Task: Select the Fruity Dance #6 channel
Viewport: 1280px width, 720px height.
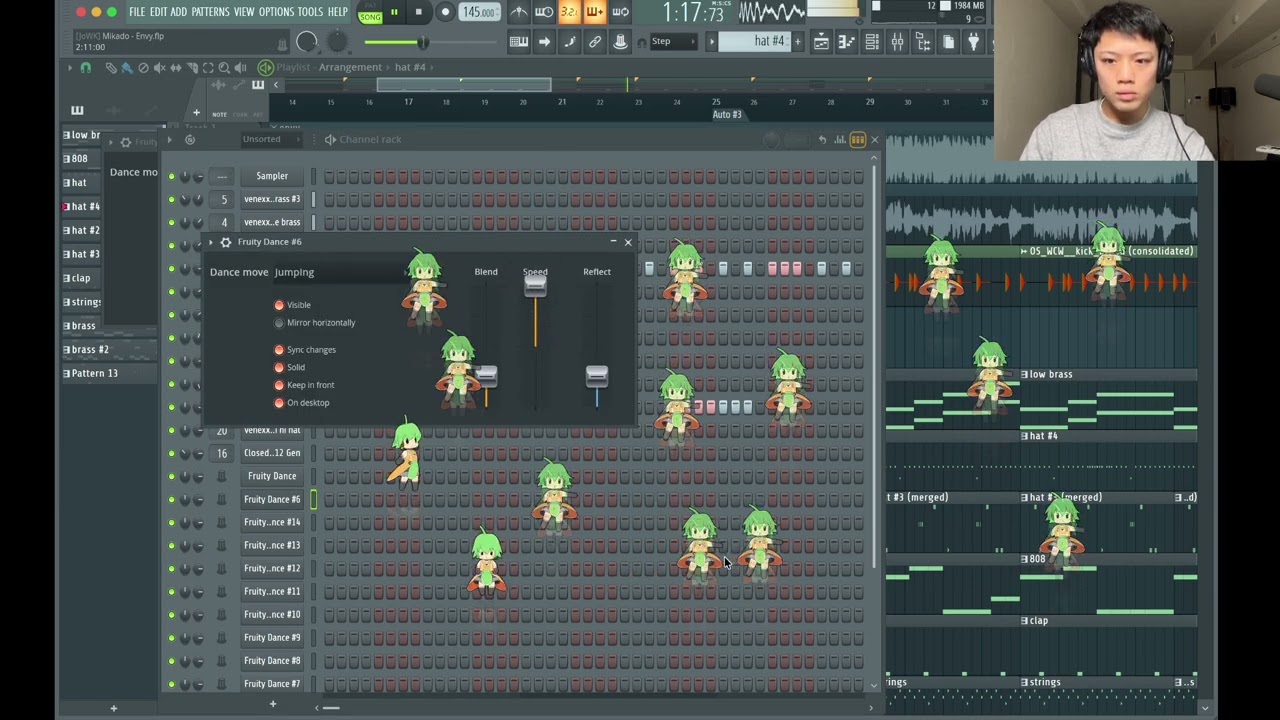Action: tap(272, 499)
